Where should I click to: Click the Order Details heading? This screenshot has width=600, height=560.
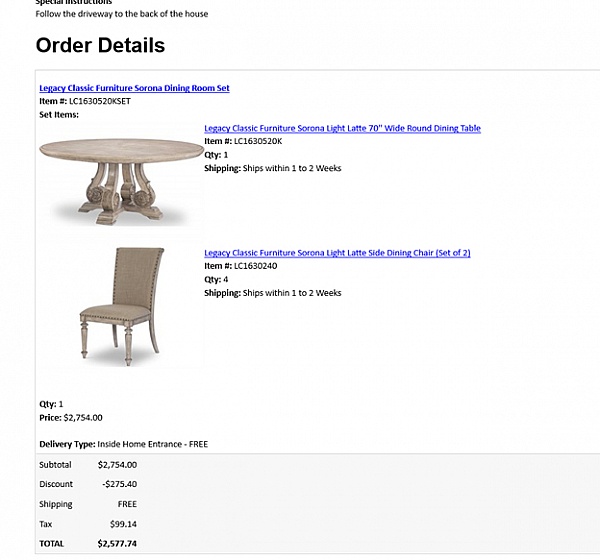click(100, 45)
